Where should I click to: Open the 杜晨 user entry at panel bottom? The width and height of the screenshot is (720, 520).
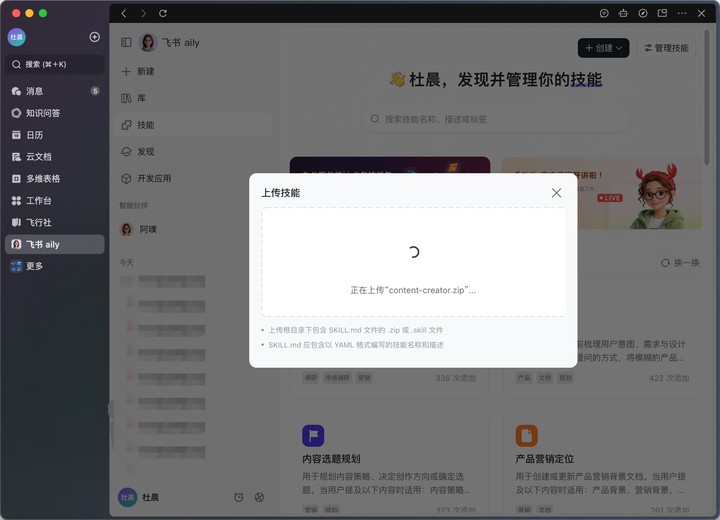139,497
